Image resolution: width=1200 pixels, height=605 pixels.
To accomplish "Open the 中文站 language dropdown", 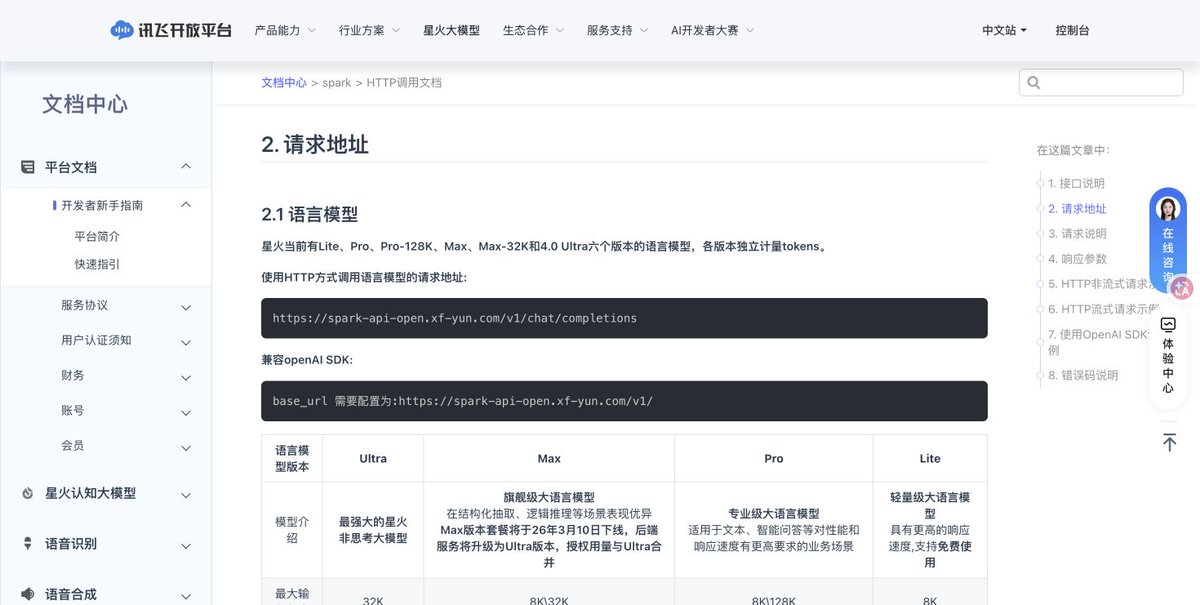I will [1004, 30].
